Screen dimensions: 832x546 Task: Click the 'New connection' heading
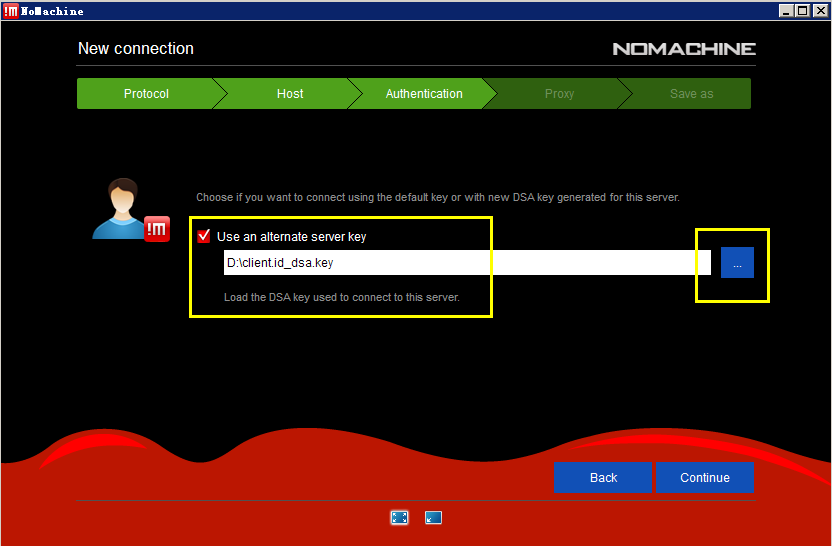coord(136,48)
